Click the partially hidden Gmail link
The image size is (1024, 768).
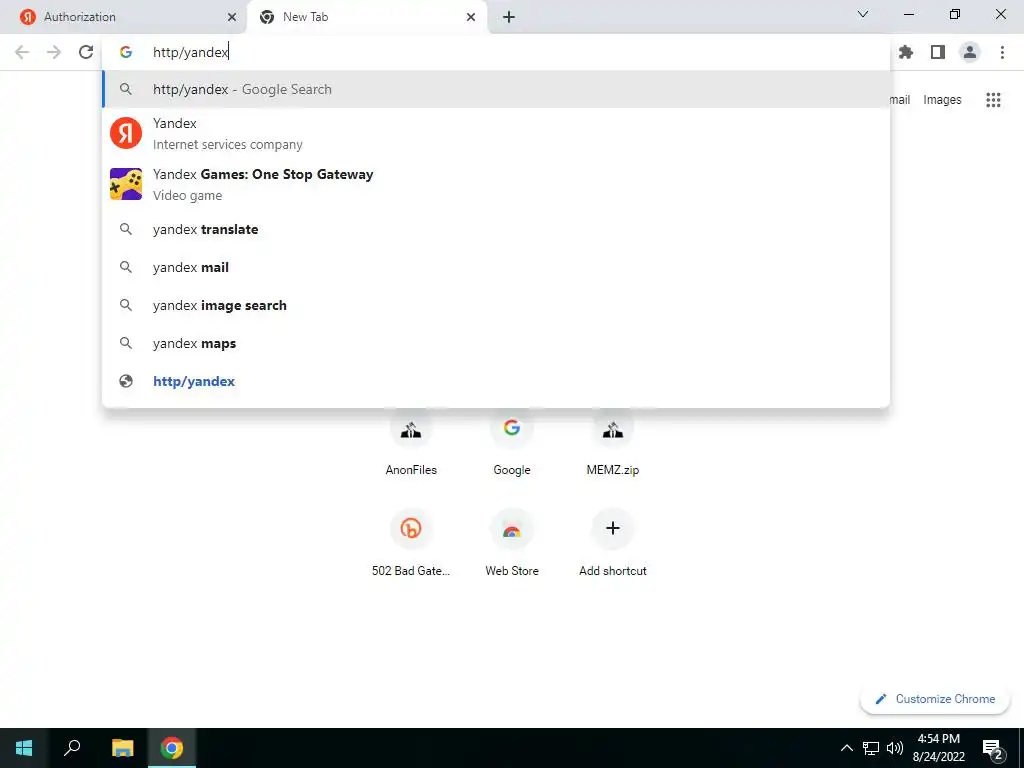tap(900, 100)
